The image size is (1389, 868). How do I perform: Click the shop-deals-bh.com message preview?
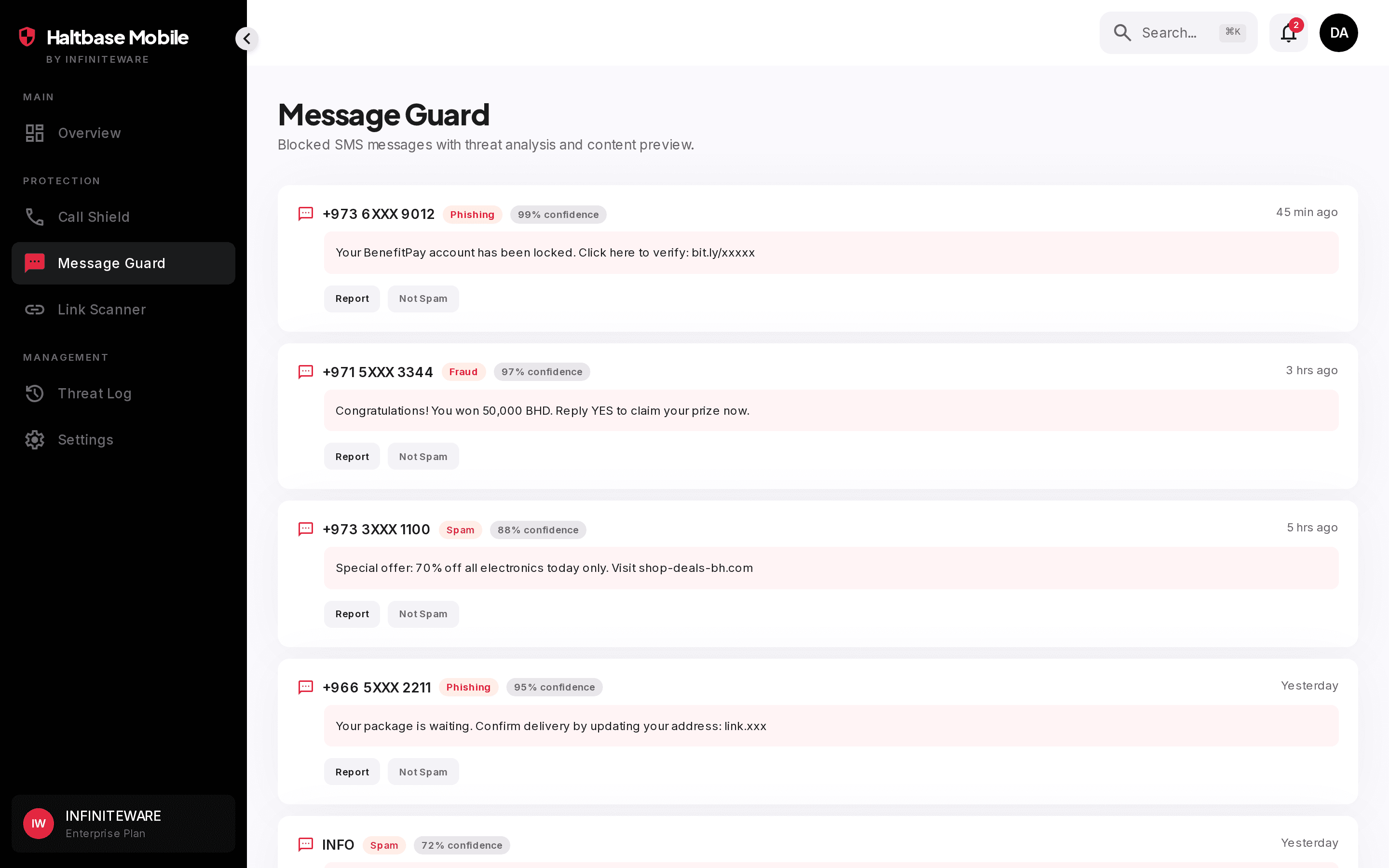(x=544, y=568)
